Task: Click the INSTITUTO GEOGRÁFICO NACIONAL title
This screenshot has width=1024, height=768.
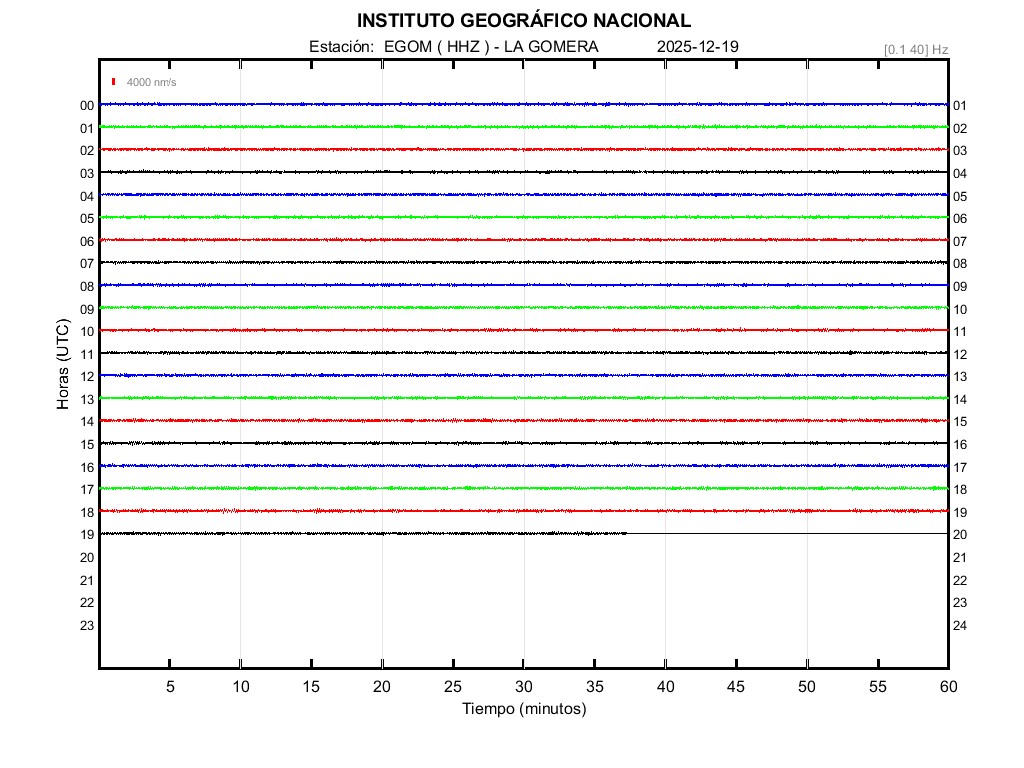Action: (x=523, y=21)
